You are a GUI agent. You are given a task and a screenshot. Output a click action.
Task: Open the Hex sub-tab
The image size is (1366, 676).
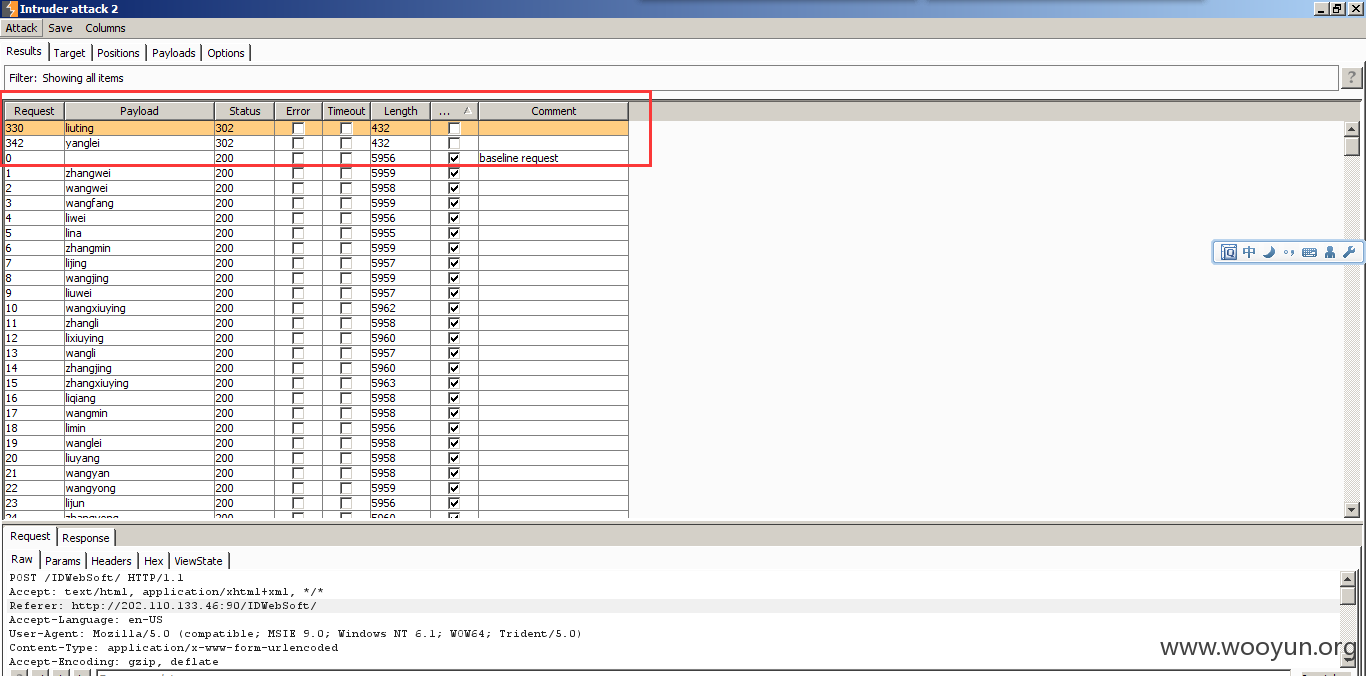tap(153, 561)
